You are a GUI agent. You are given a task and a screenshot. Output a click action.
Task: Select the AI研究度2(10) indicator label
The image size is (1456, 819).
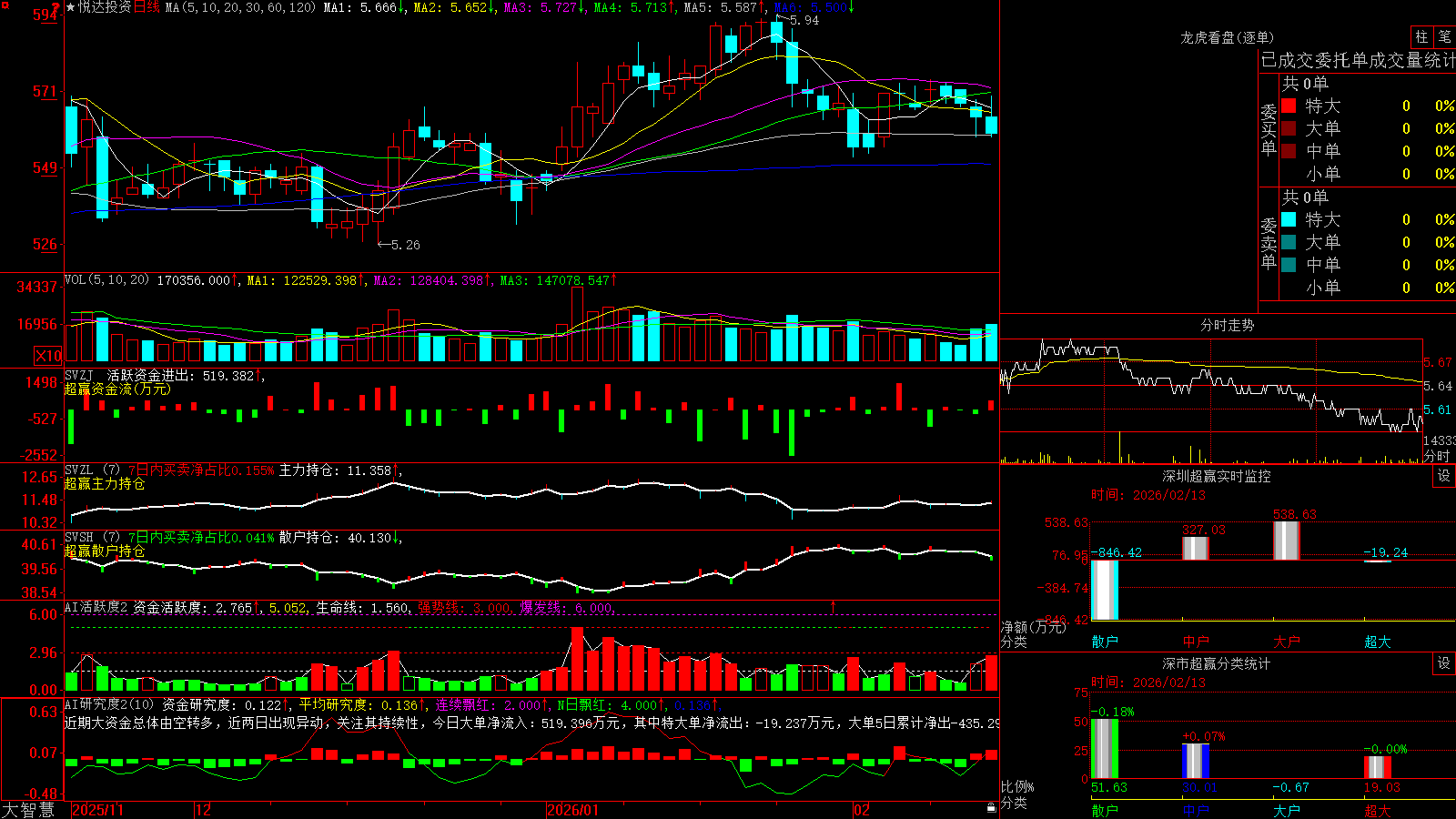(109, 704)
